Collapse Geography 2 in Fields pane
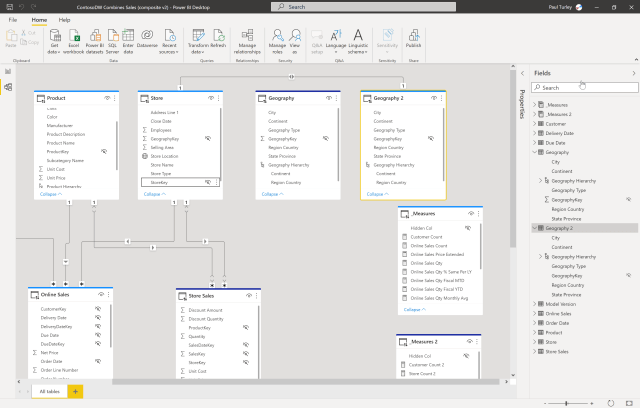Viewport: 640px width, 408px height. 534,228
